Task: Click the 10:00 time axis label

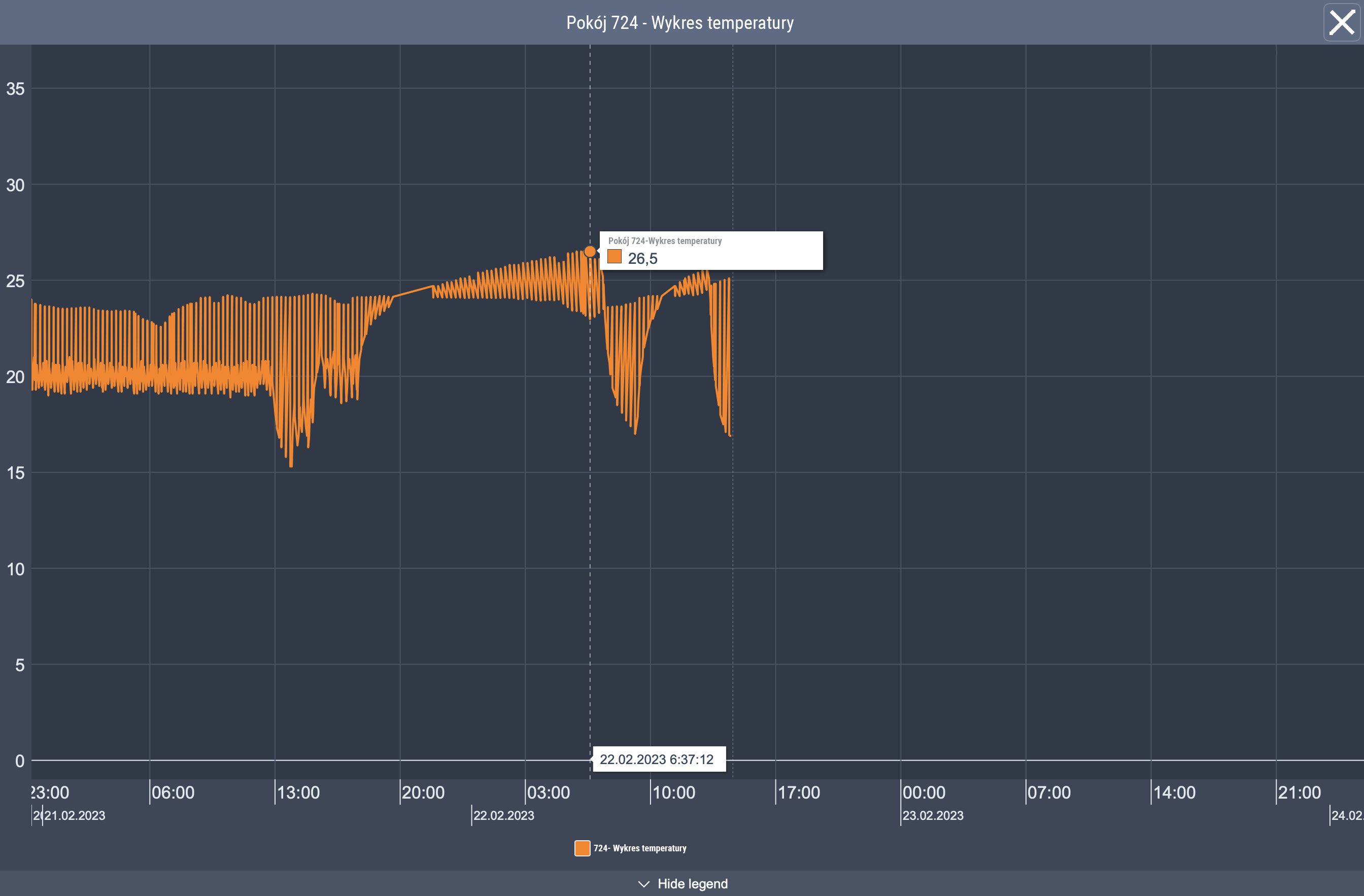Action: point(674,792)
